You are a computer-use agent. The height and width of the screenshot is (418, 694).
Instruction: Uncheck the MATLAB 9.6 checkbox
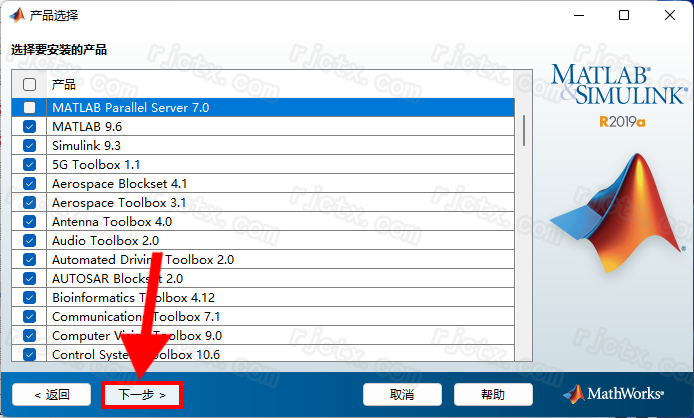click(30, 127)
